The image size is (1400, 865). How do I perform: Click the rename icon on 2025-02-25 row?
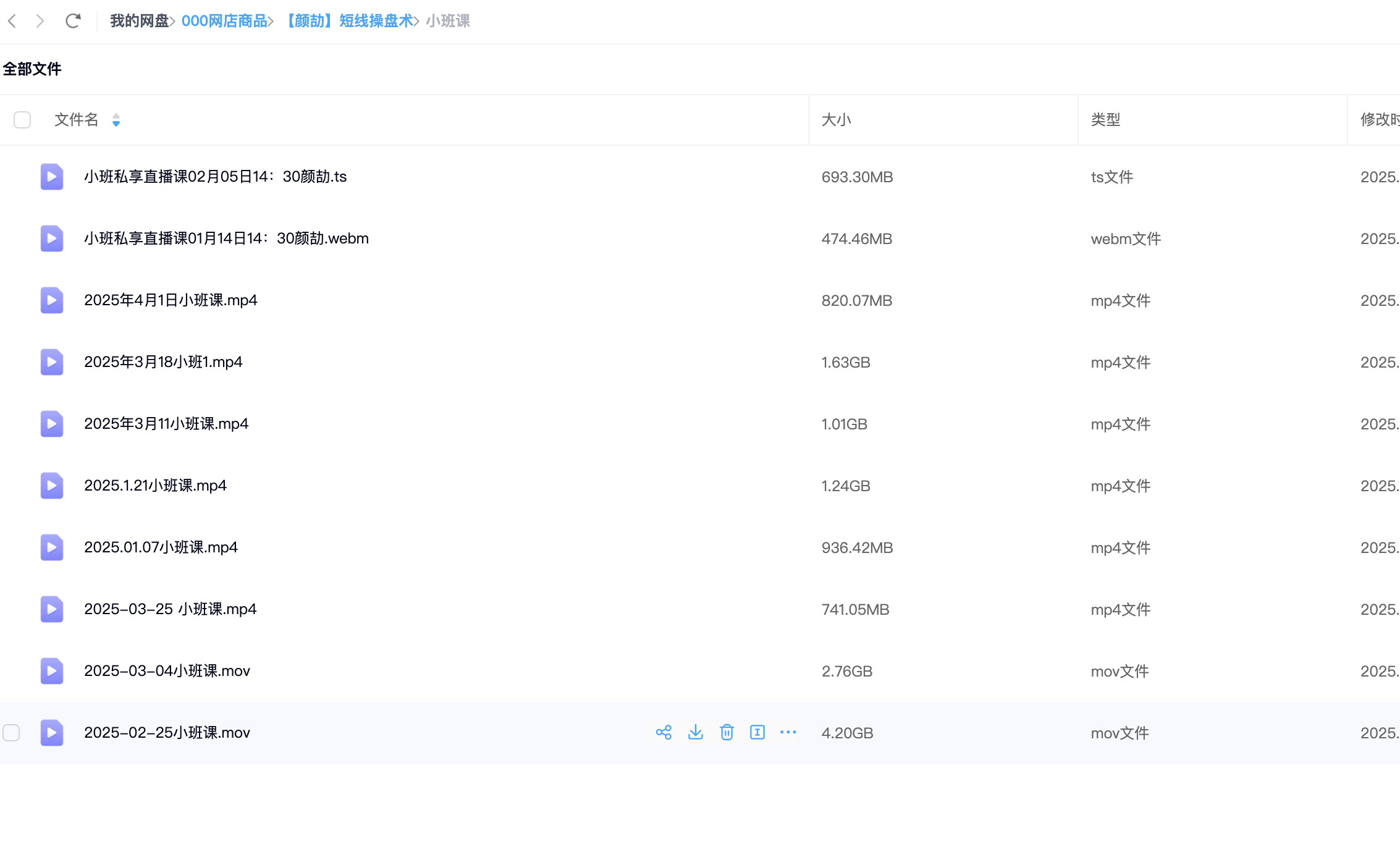(757, 733)
